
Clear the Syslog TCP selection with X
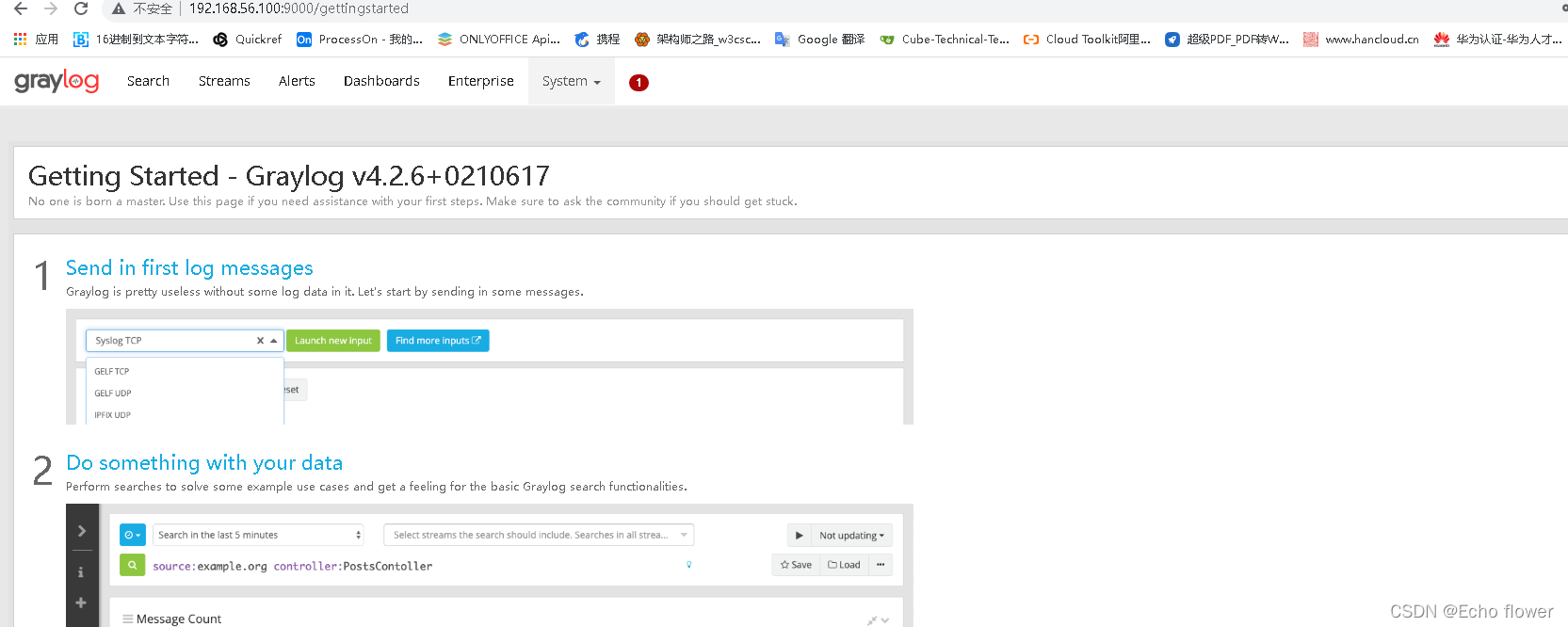tap(260, 341)
